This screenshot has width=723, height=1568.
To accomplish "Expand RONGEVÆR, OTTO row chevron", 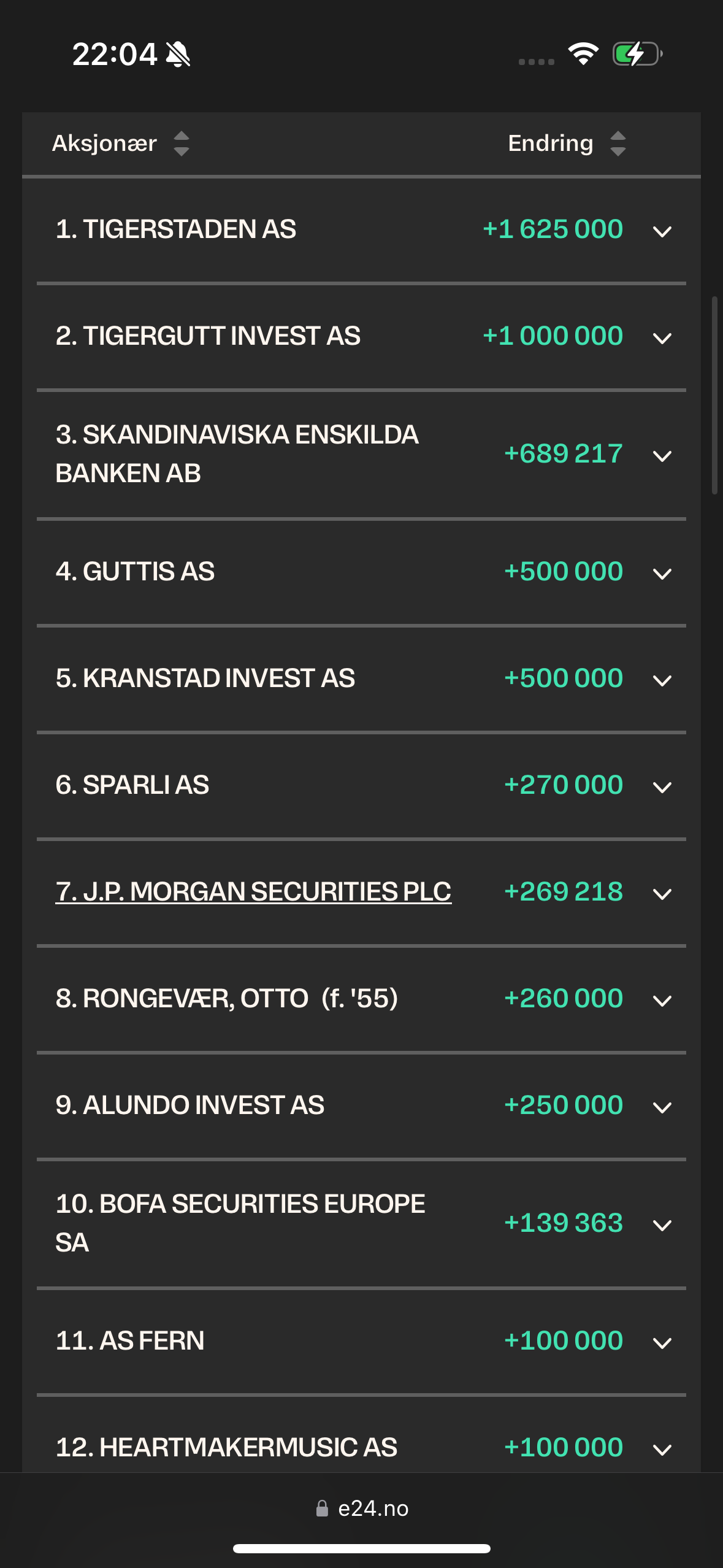I will tap(662, 1001).
